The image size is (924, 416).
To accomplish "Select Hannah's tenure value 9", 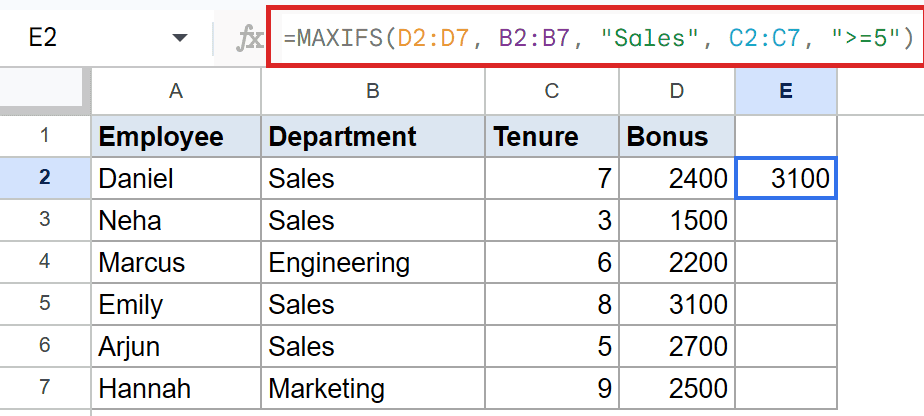I will 552,387.
